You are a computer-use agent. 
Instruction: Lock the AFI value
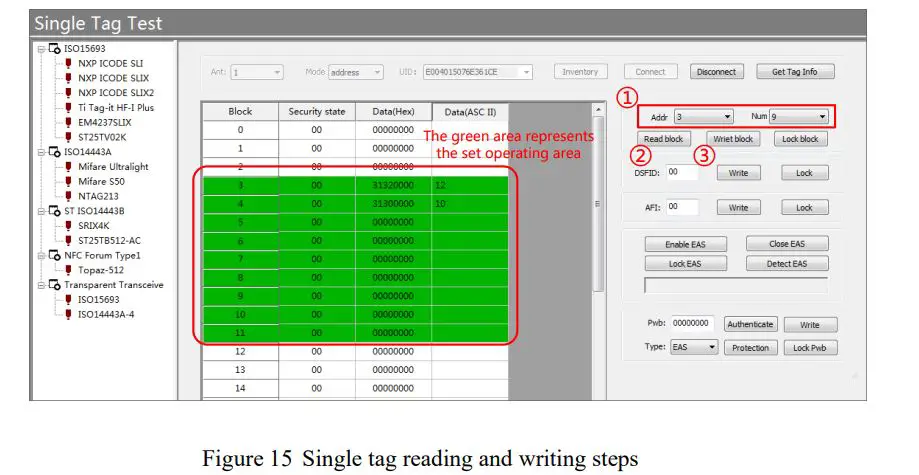click(x=804, y=208)
